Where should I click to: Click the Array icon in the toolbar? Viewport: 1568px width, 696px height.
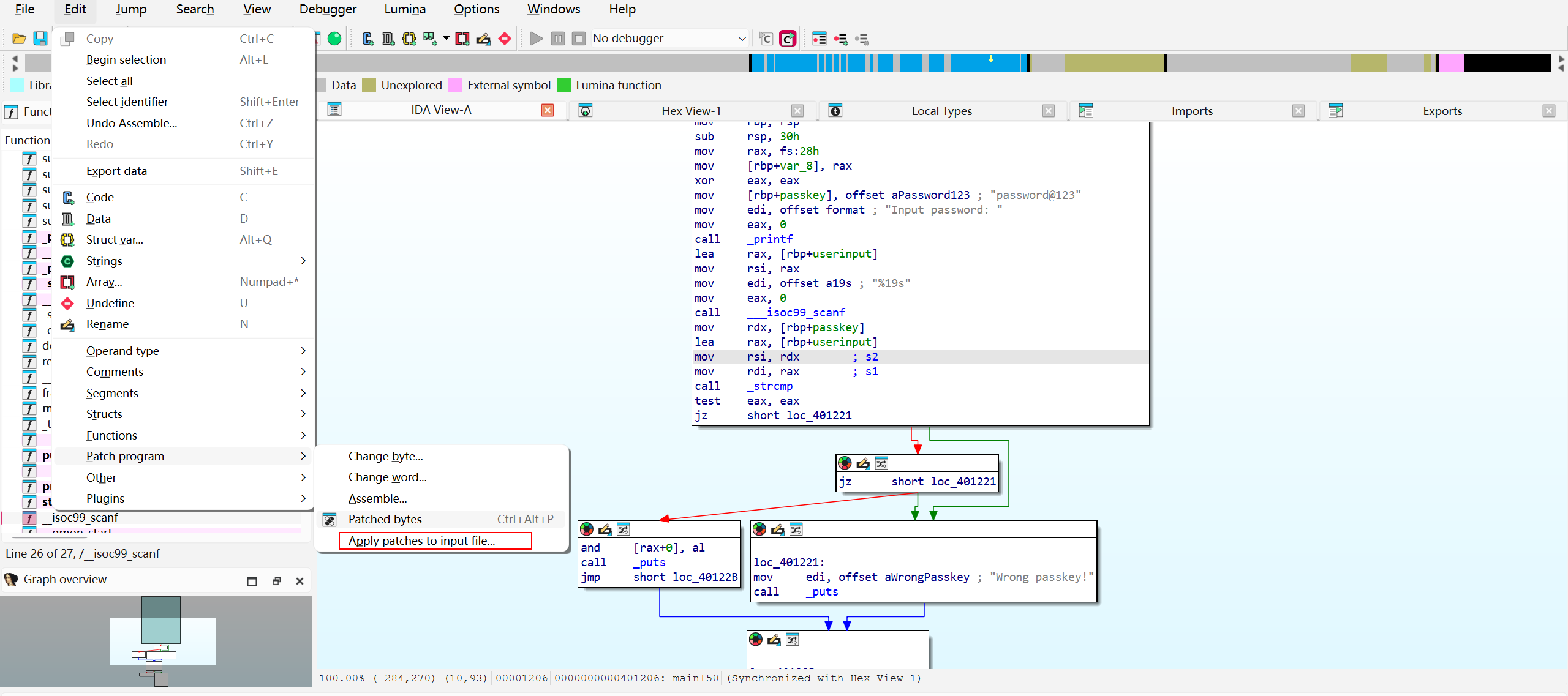coord(462,39)
